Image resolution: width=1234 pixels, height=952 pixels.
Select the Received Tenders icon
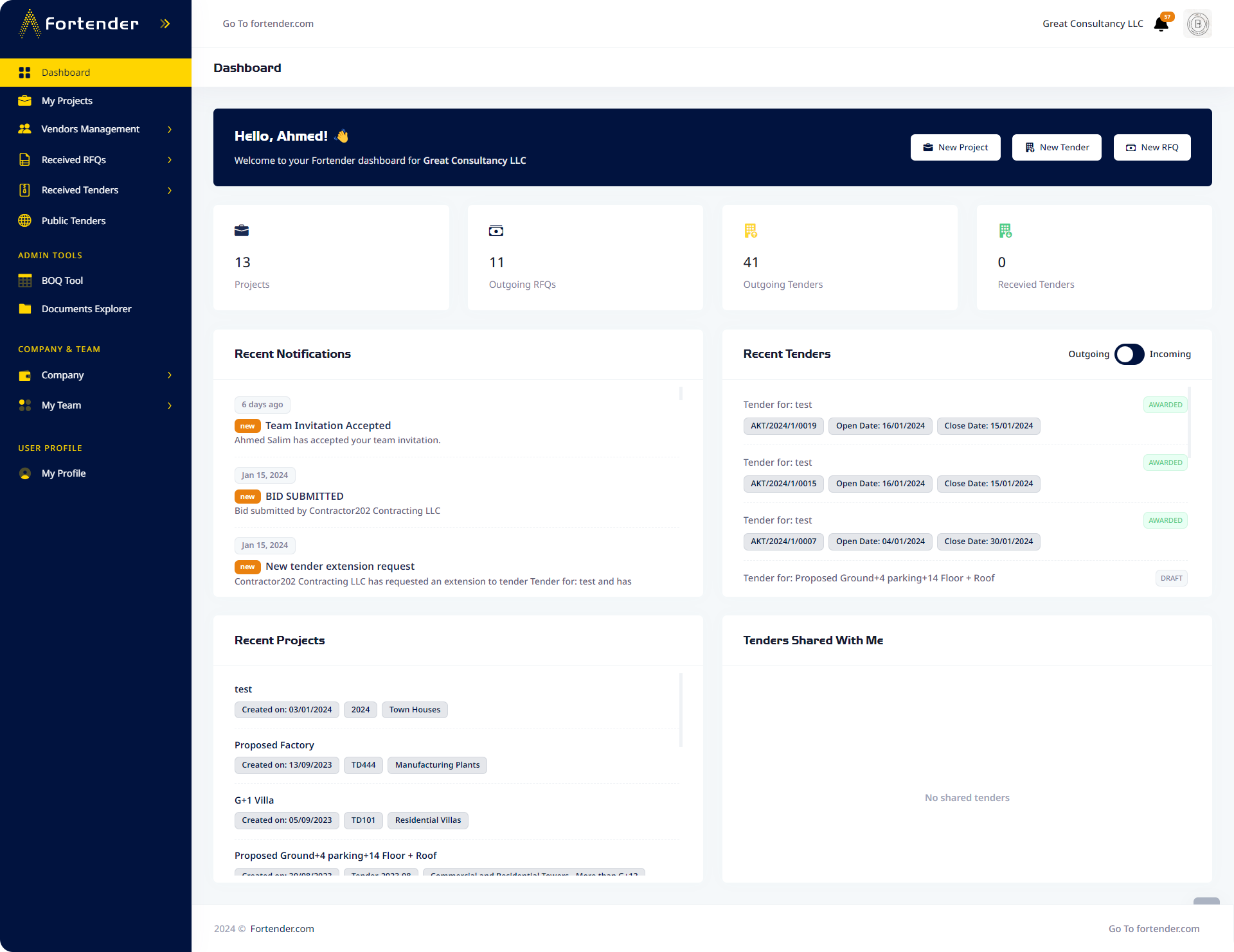(25, 190)
